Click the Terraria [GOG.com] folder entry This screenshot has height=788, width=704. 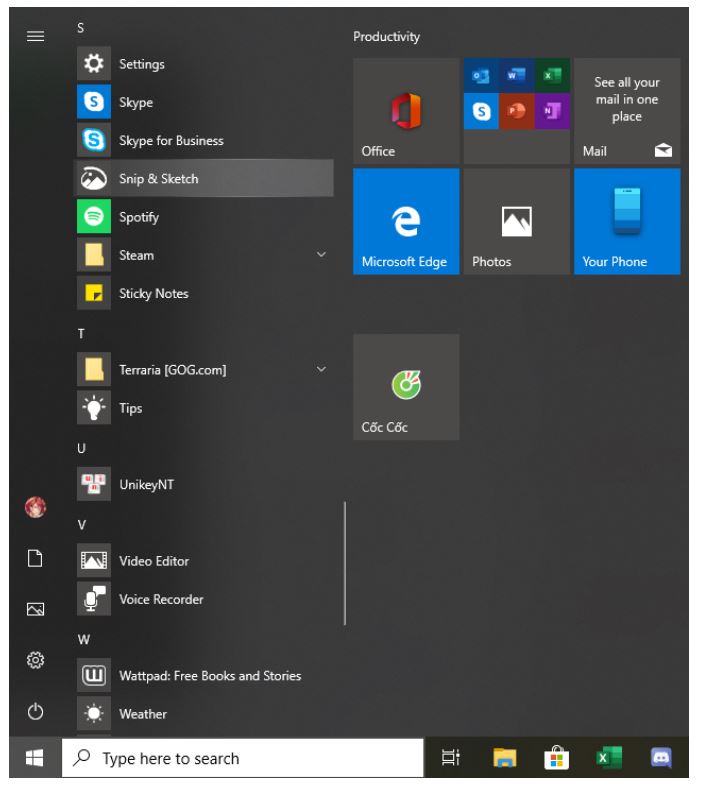point(204,370)
